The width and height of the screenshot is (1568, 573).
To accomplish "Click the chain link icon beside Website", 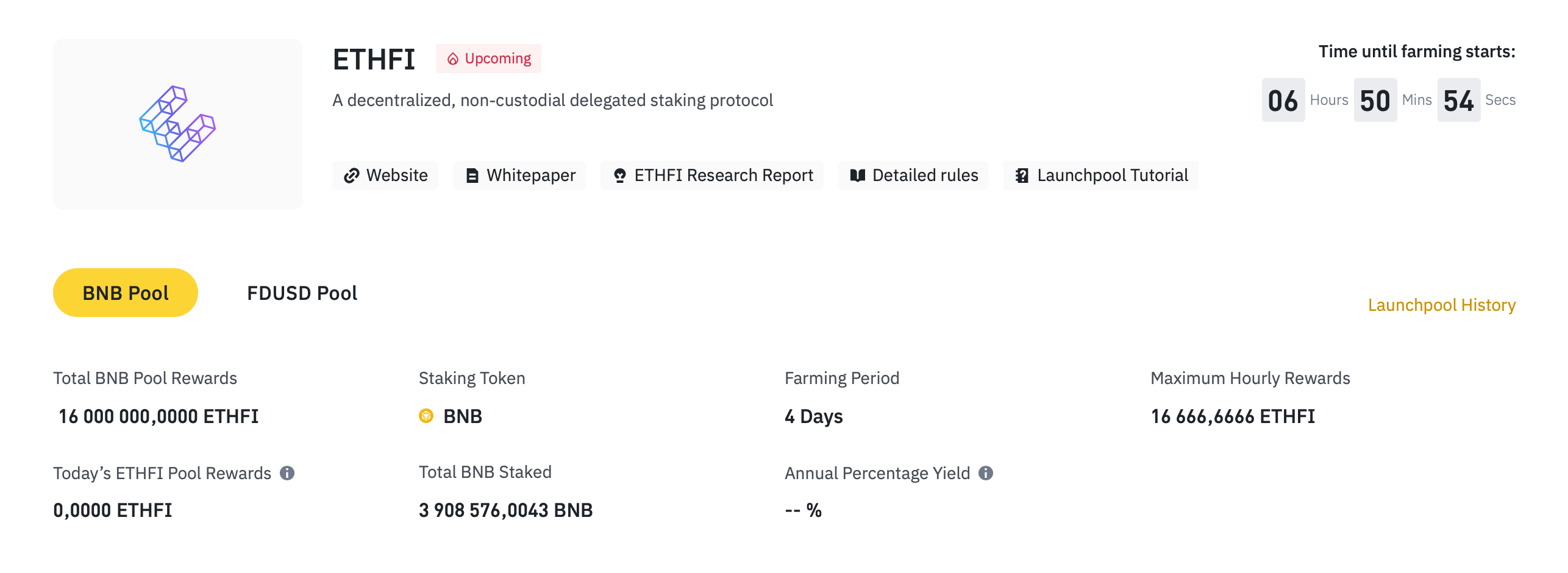I will [x=351, y=176].
